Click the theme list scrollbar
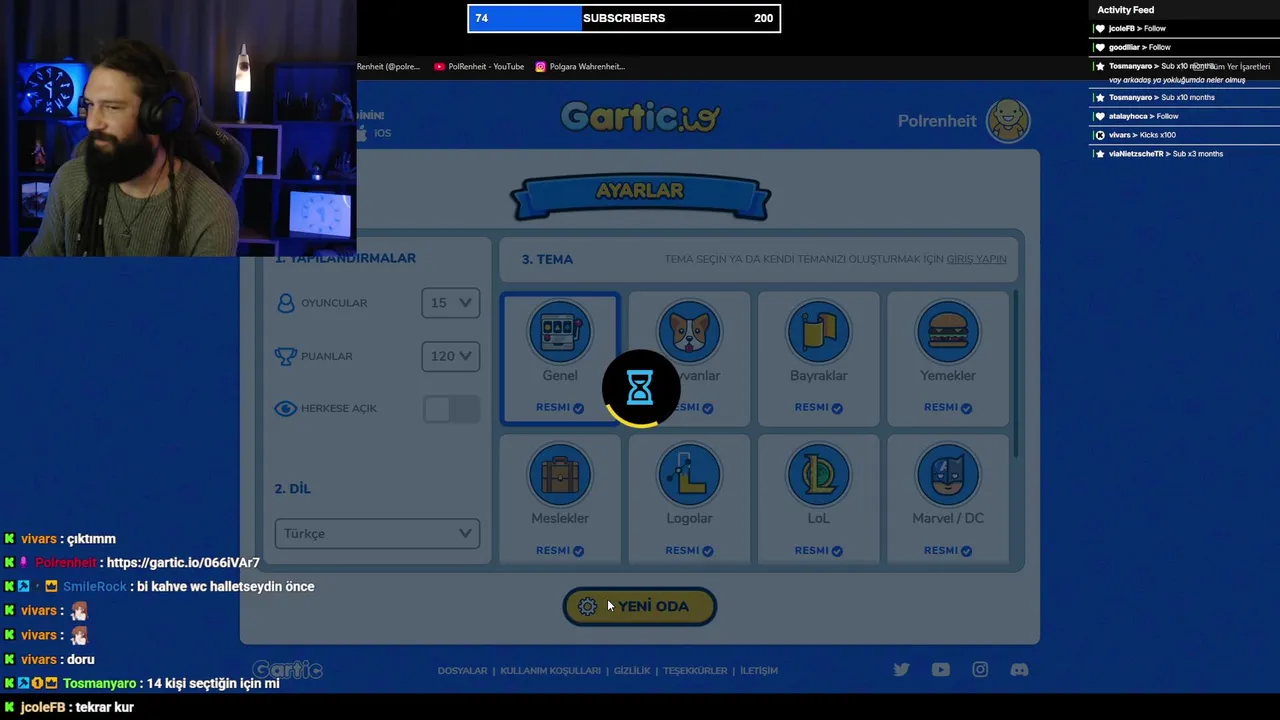 pos(1017,375)
